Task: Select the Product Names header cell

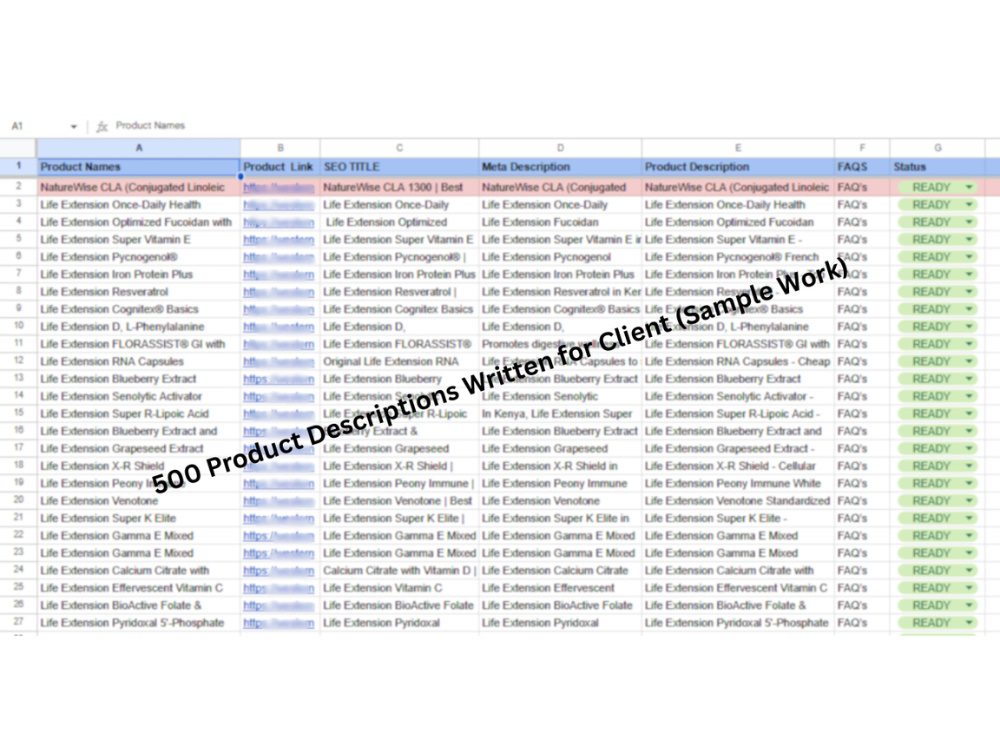Action: (x=138, y=166)
